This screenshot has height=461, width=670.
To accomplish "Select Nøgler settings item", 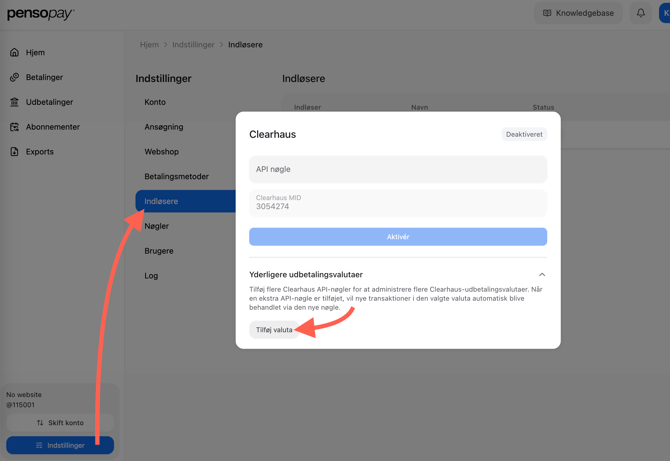I will click(156, 226).
